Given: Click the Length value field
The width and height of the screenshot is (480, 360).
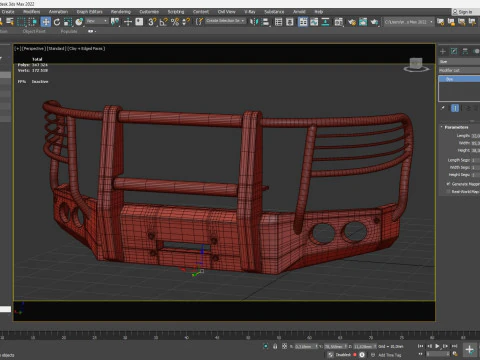Looking at the screenshot, I should coord(476,136).
